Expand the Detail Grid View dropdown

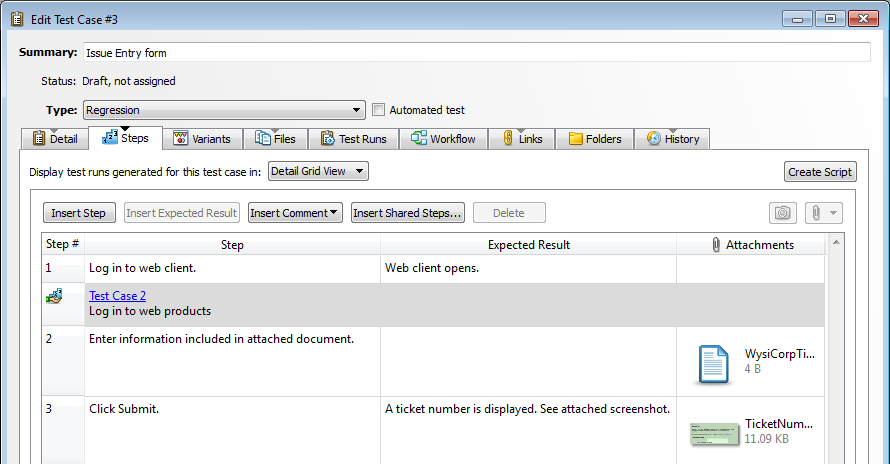tap(318, 171)
